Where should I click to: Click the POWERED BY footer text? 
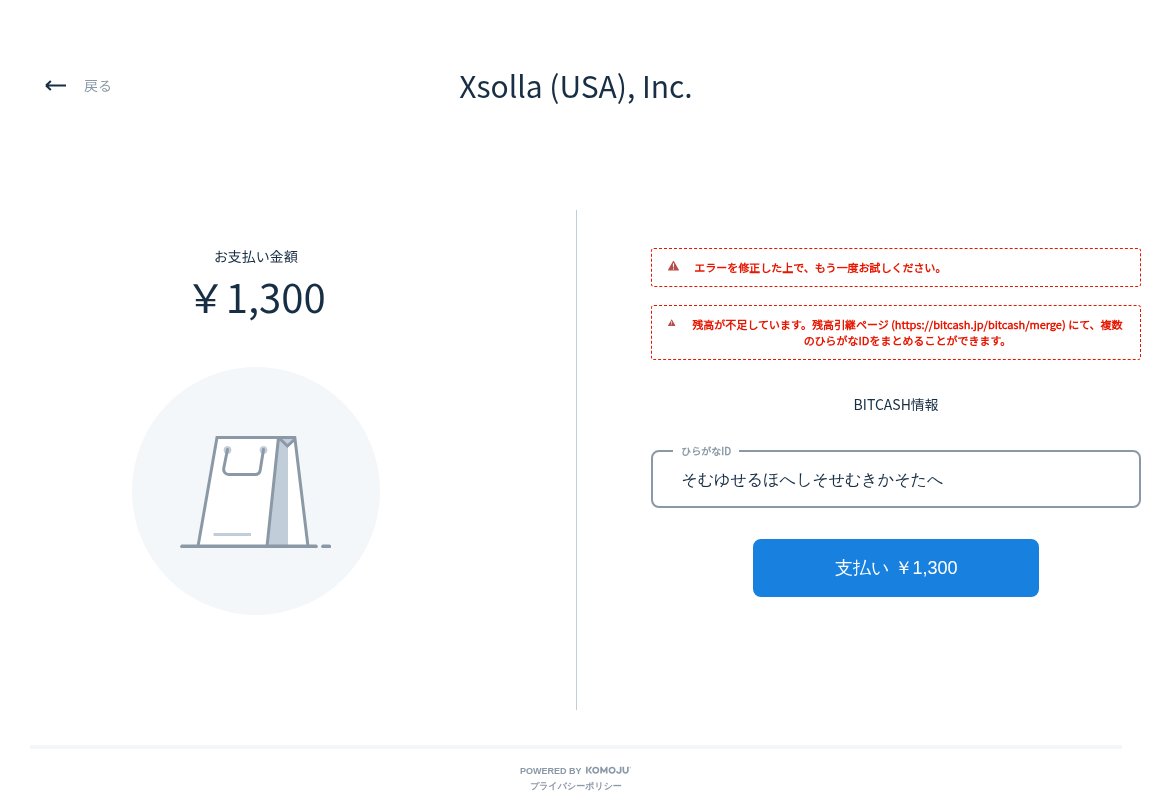point(550,771)
